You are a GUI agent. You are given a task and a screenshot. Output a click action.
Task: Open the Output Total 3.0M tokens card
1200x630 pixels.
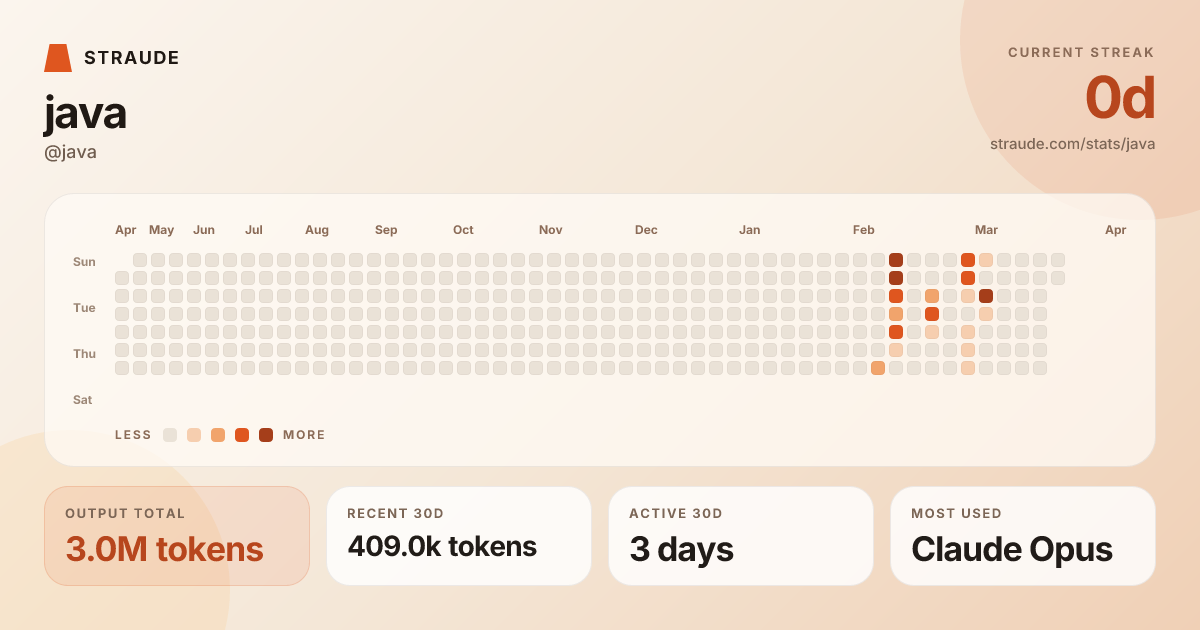177,536
